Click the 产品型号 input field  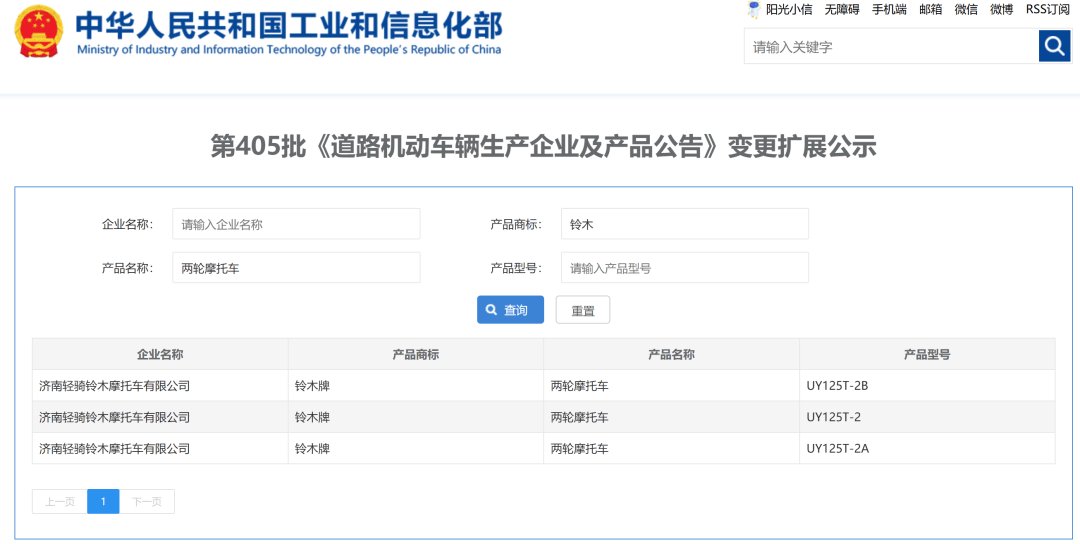pos(685,268)
